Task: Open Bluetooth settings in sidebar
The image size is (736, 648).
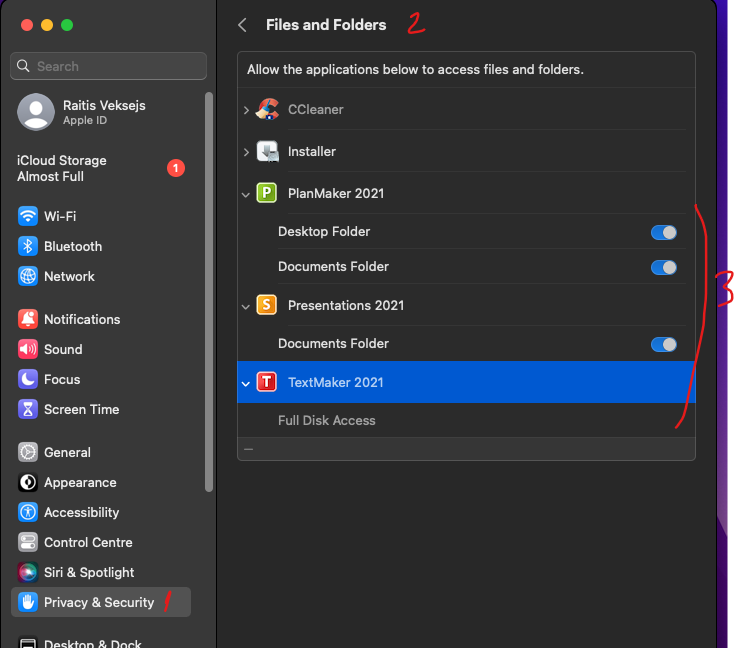Action: click(72, 246)
